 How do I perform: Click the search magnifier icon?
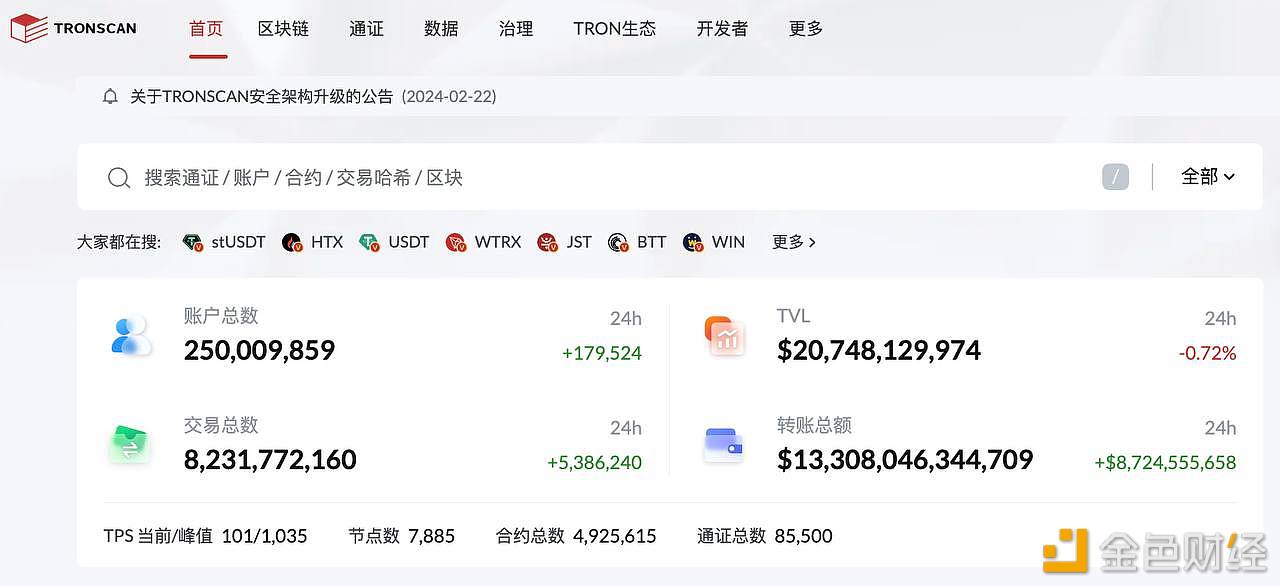[x=119, y=178]
